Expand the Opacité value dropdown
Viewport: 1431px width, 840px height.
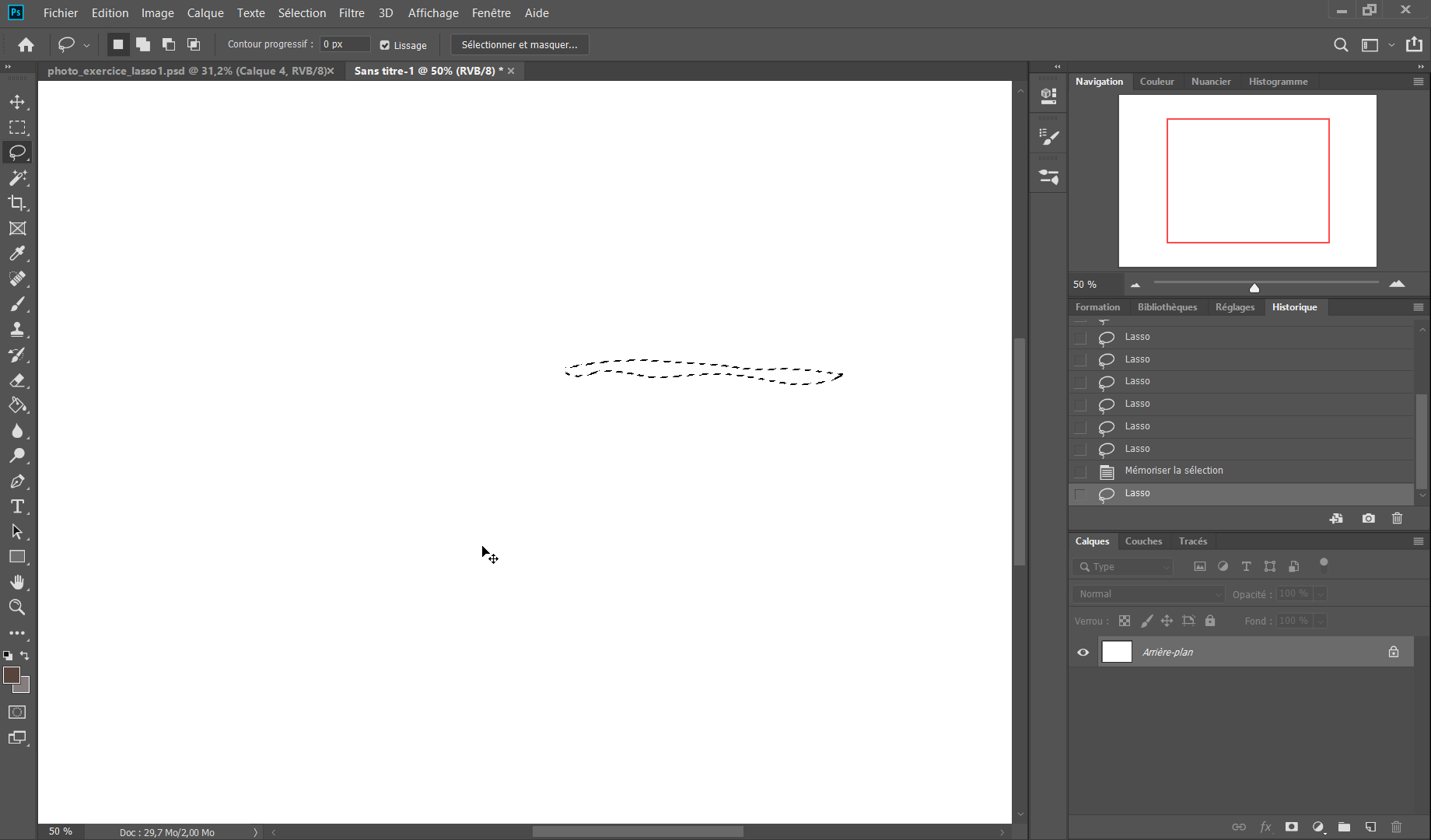[x=1321, y=594]
